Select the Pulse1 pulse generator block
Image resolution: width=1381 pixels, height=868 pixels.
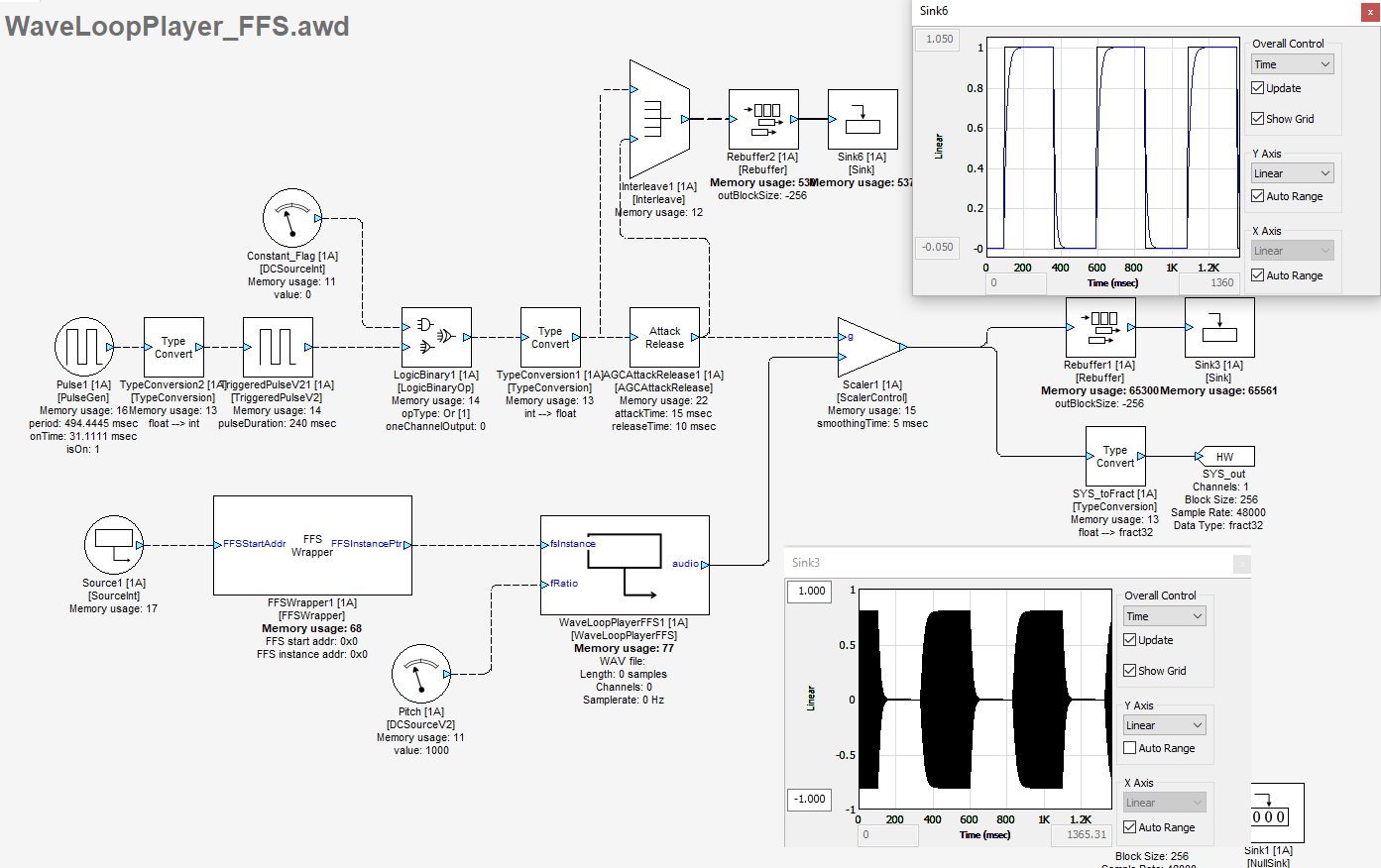[x=83, y=347]
